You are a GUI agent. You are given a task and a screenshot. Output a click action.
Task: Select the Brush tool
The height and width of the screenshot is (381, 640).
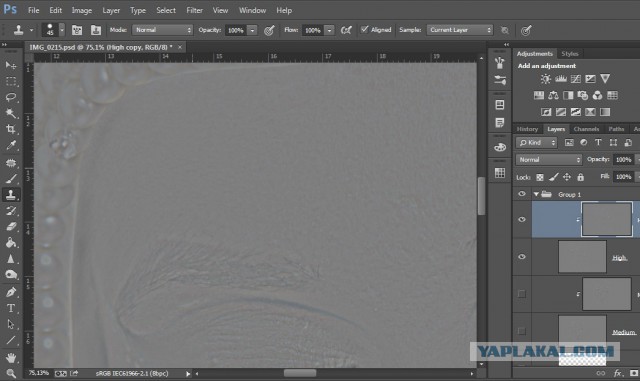11,178
